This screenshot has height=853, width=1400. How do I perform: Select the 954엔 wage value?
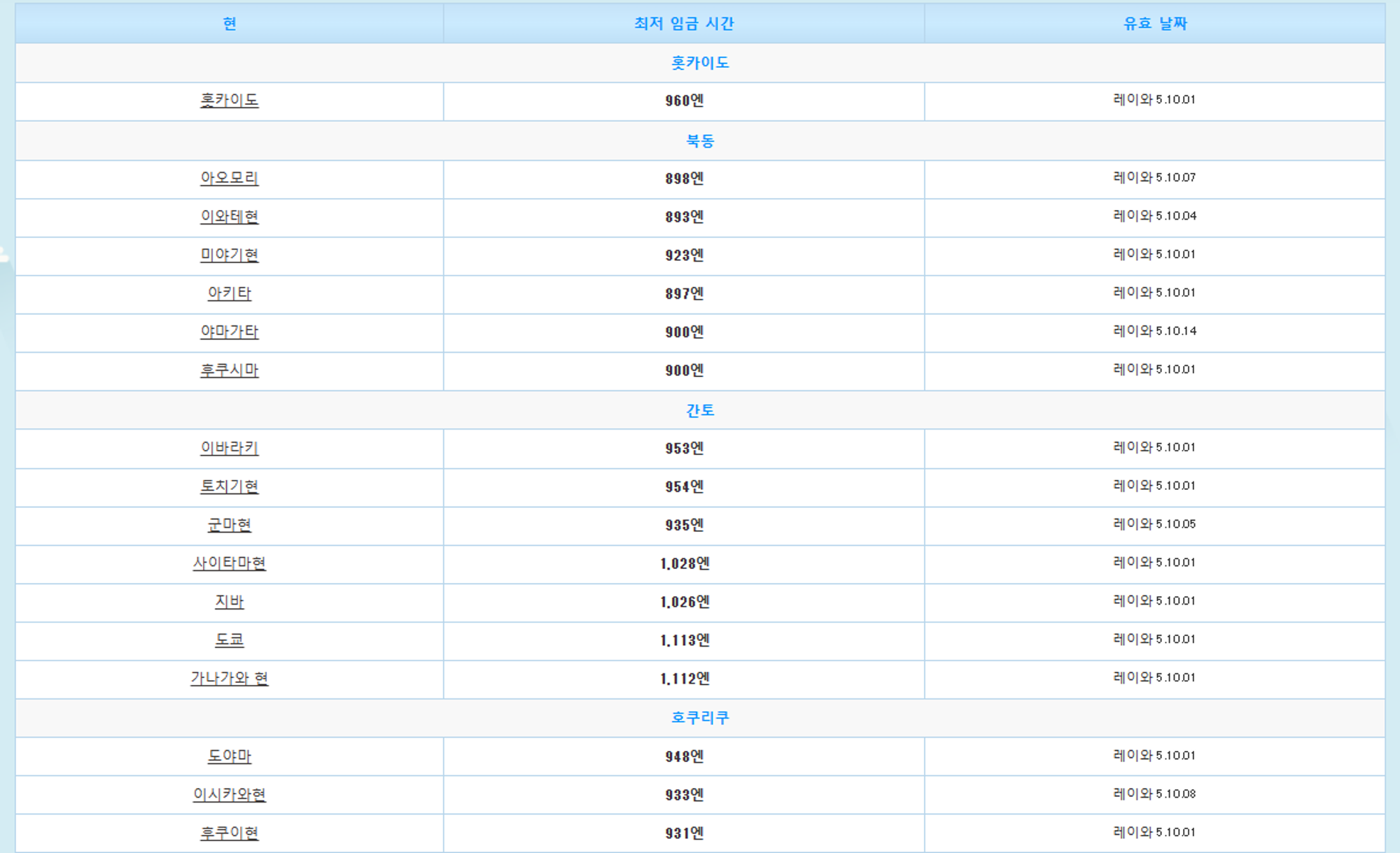point(685,487)
